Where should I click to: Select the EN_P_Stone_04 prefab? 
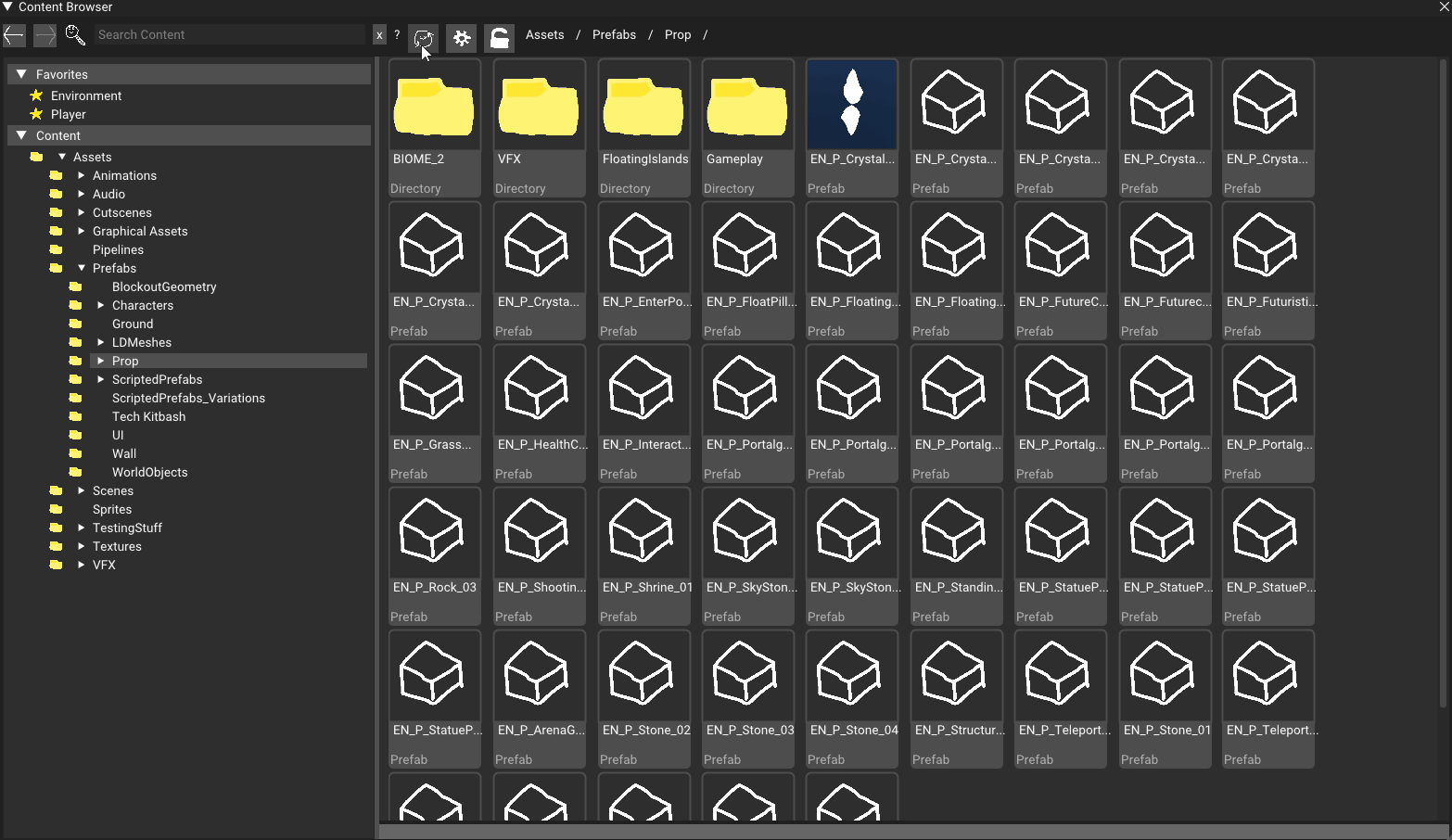point(851,698)
